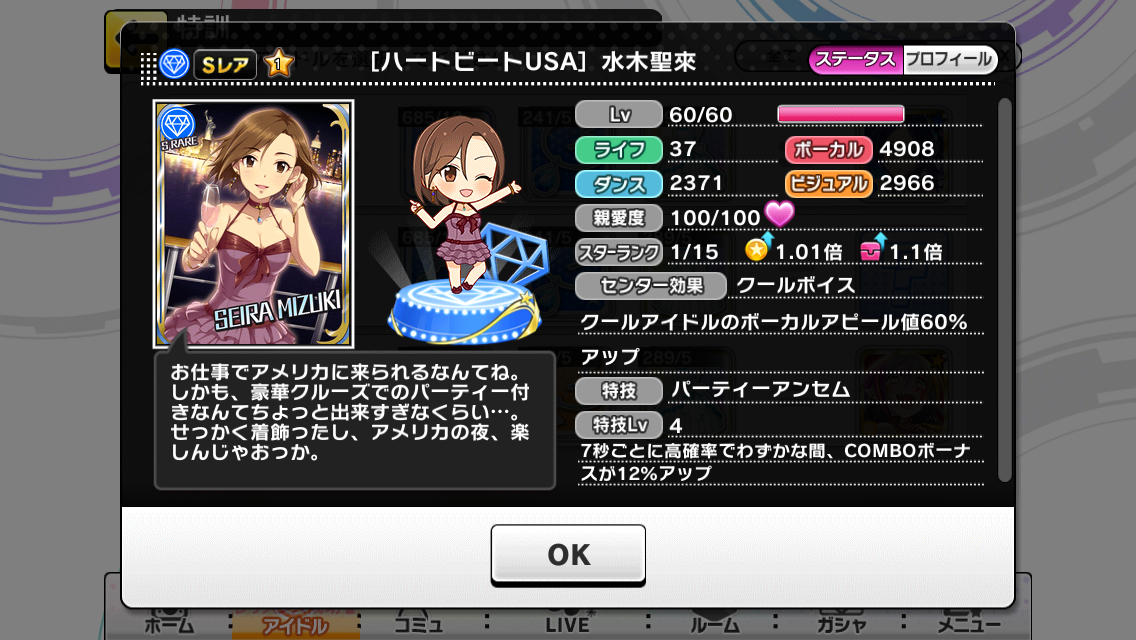Click the status panel vertical scrollbar
Viewport: 1136px width, 640px height.
[1004, 290]
